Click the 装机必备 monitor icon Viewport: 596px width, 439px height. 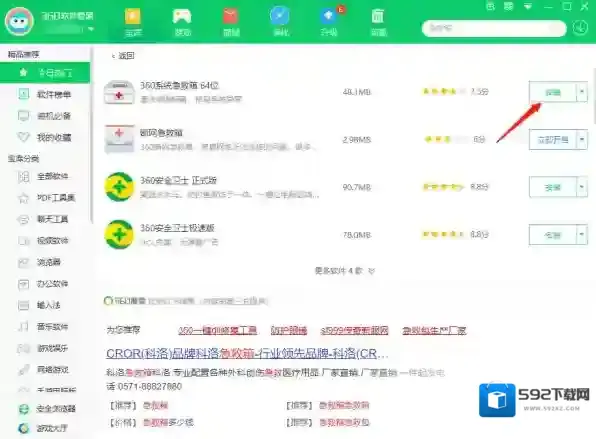24,116
